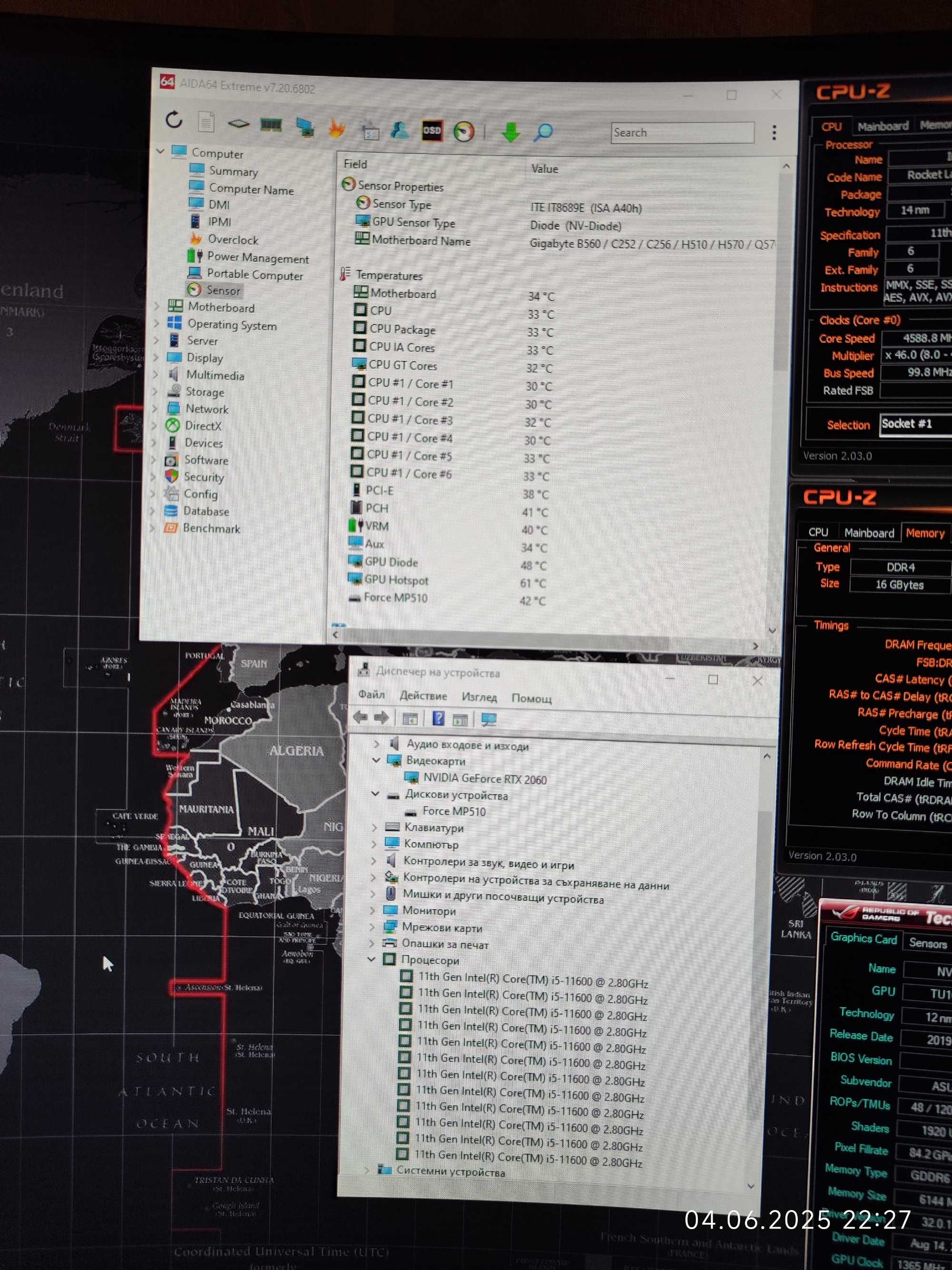The height and width of the screenshot is (1270, 952).
Task: Expand the Клавиатури node
Action: pyautogui.click(x=375, y=827)
